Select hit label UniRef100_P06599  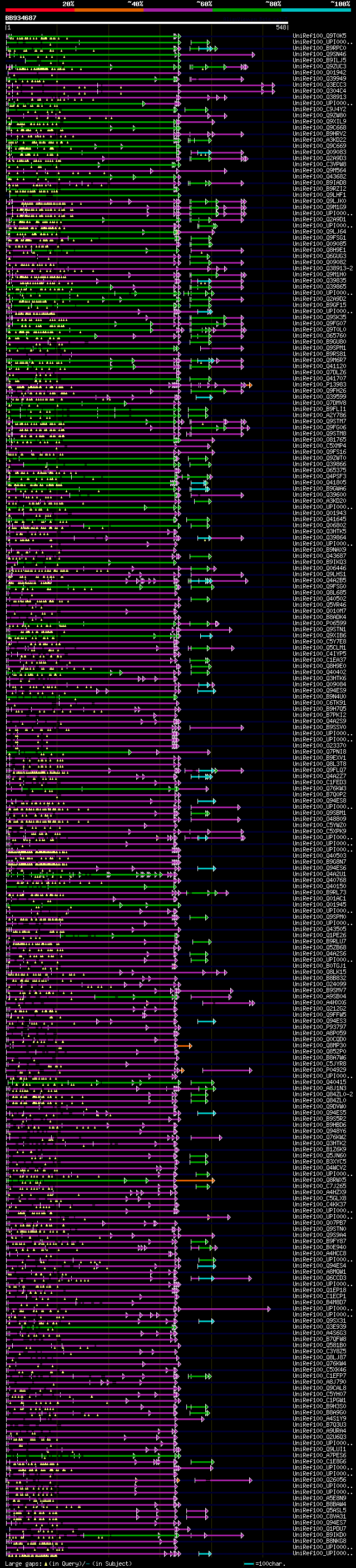319,623
